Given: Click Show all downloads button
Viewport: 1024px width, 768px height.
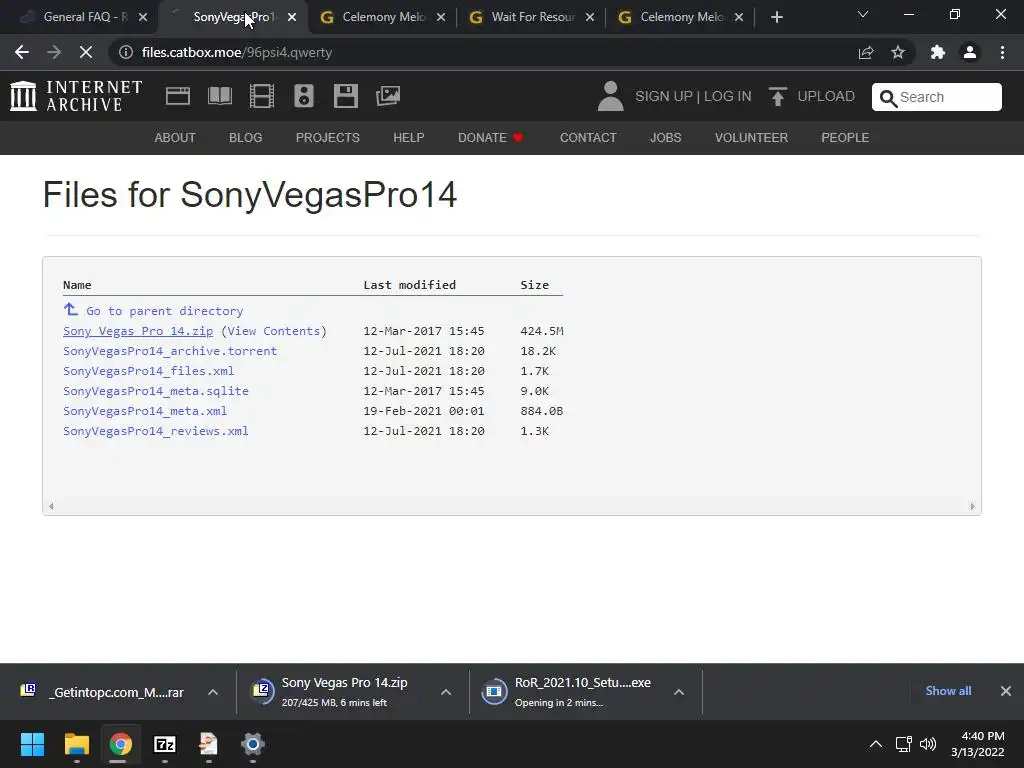Looking at the screenshot, I should pos(948,691).
